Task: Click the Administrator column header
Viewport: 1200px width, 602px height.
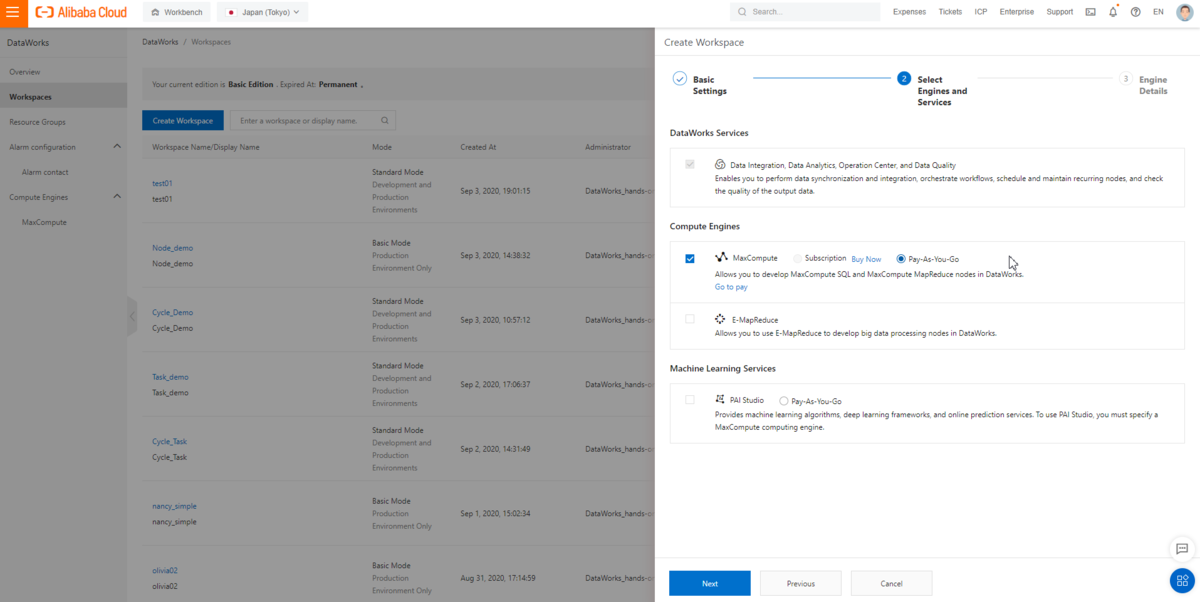Action: 608,147
